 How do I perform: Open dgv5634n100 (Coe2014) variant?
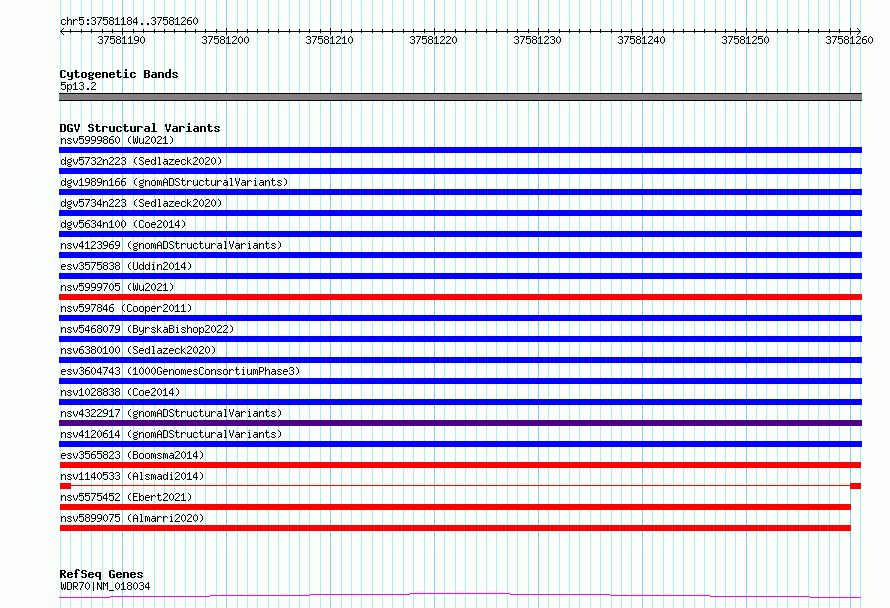123,224
